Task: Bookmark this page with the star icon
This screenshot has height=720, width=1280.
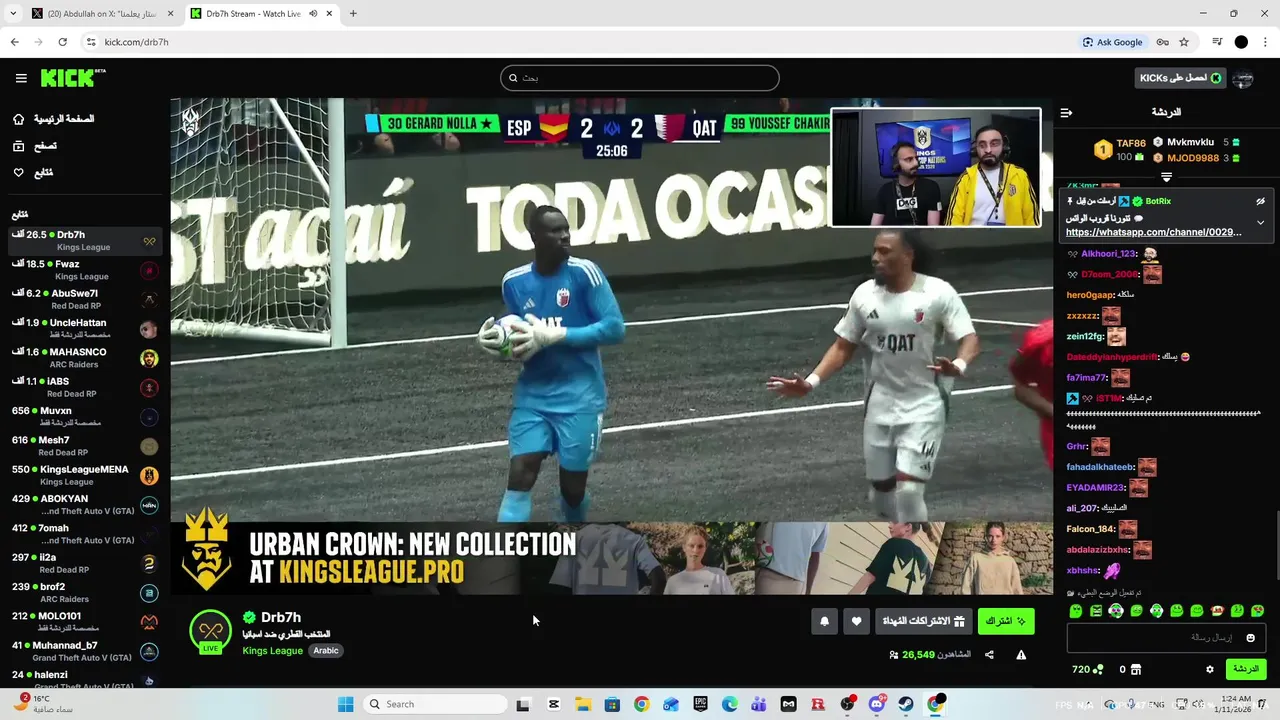Action: (1184, 42)
